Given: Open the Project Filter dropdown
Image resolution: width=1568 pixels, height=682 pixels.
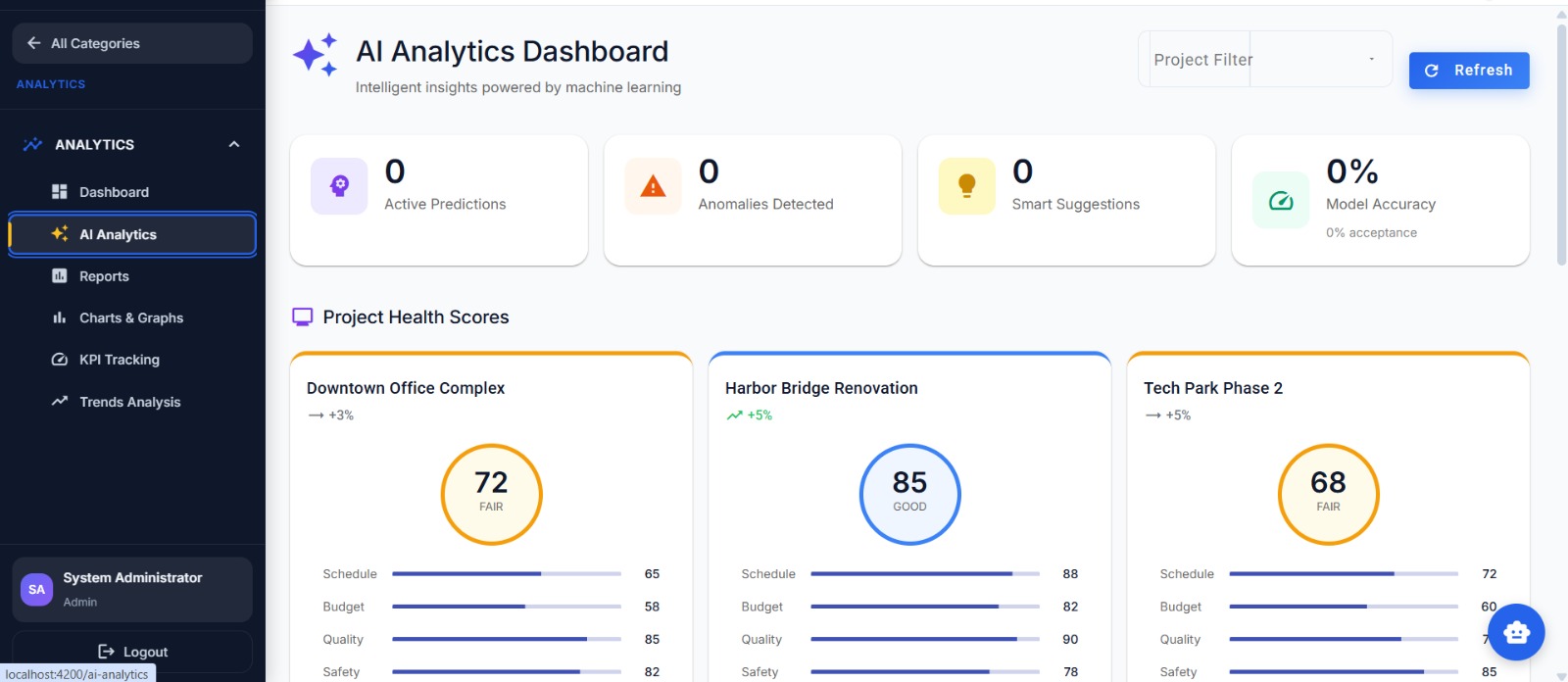Looking at the screenshot, I should click(x=1264, y=59).
